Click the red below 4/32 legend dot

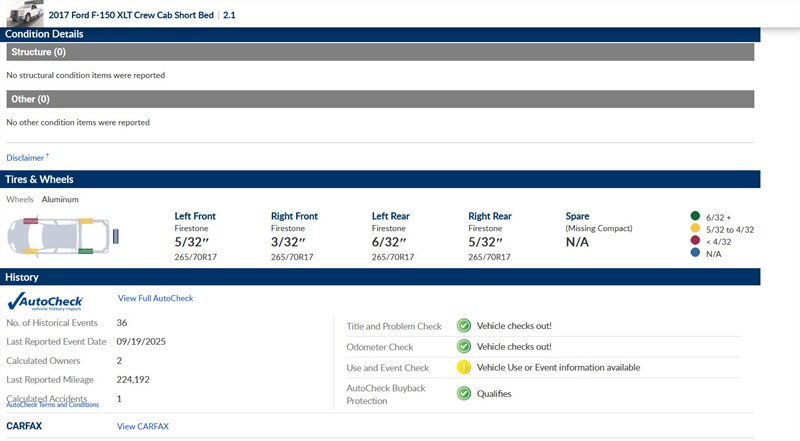pyautogui.click(x=694, y=241)
